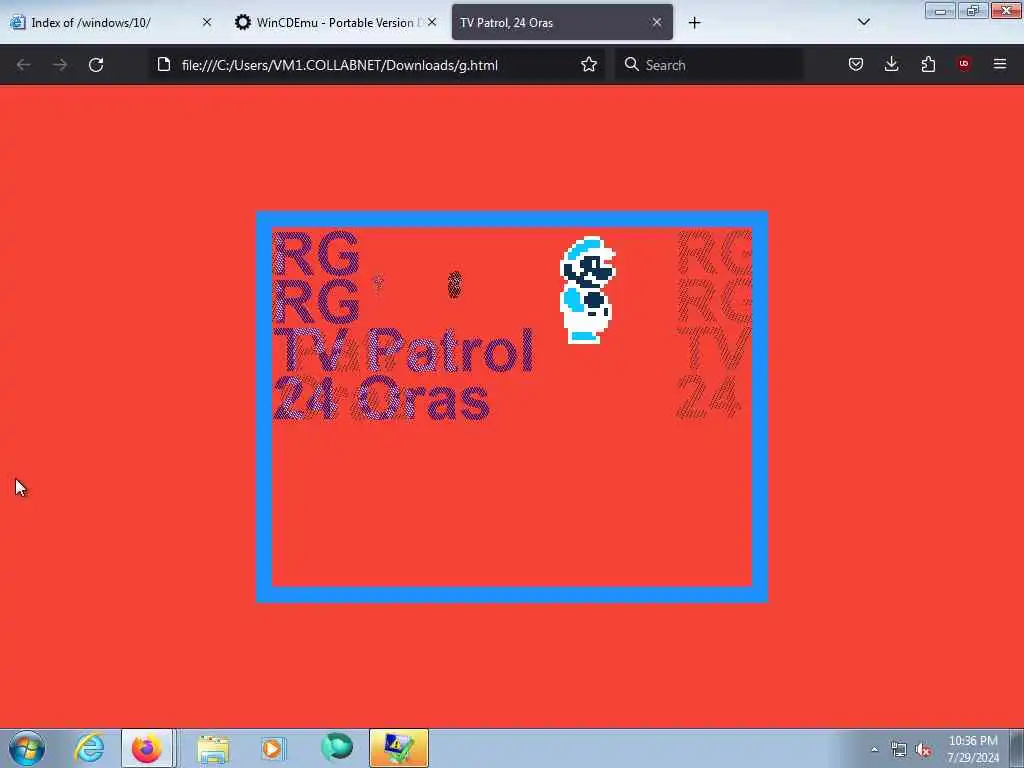This screenshot has height=768, width=1024.
Task: Open the muted volume tray icon
Action: 923,750
